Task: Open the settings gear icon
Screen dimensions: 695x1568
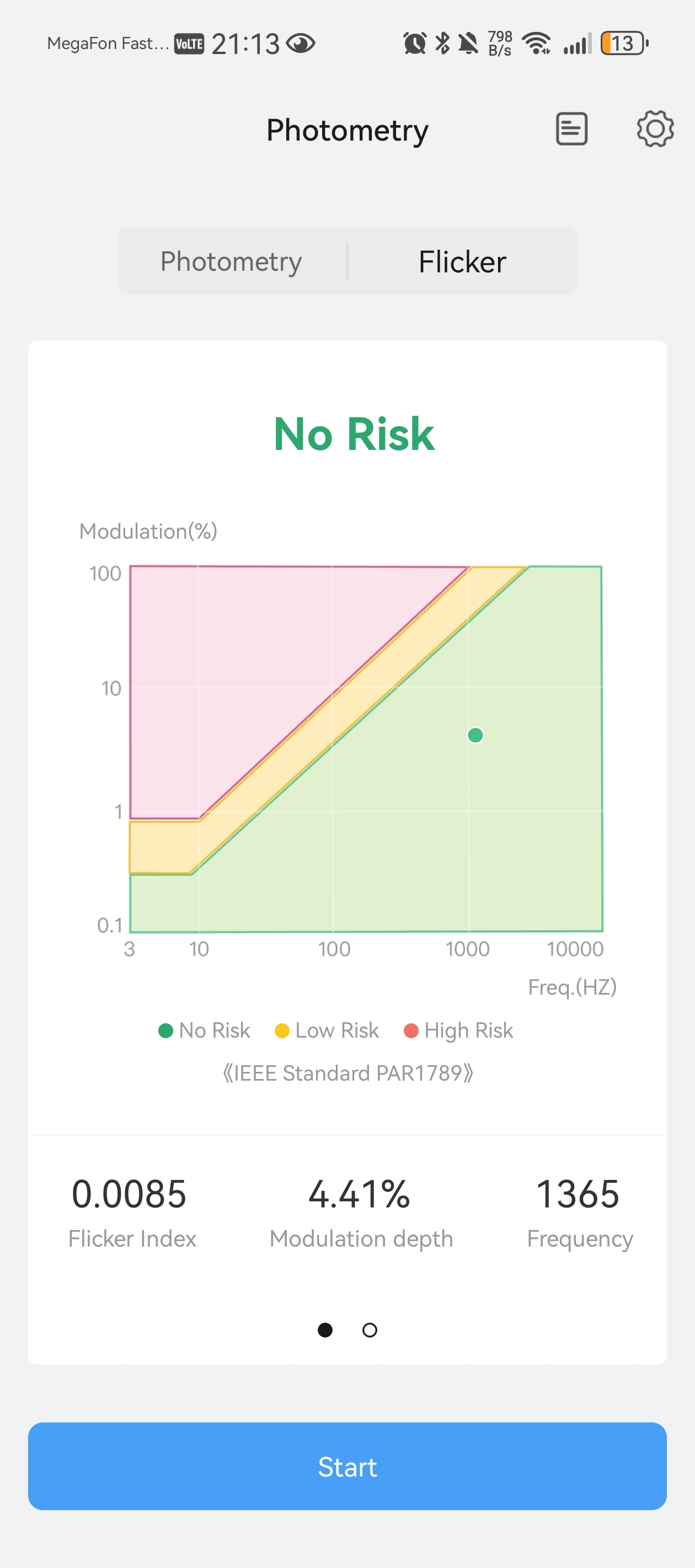Action: pyautogui.click(x=655, y=129)
